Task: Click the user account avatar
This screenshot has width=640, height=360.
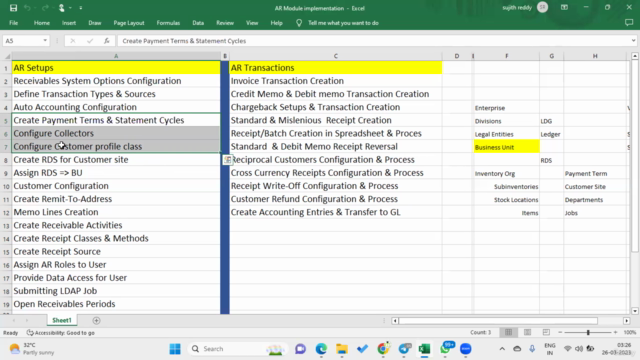Action: 542,7
